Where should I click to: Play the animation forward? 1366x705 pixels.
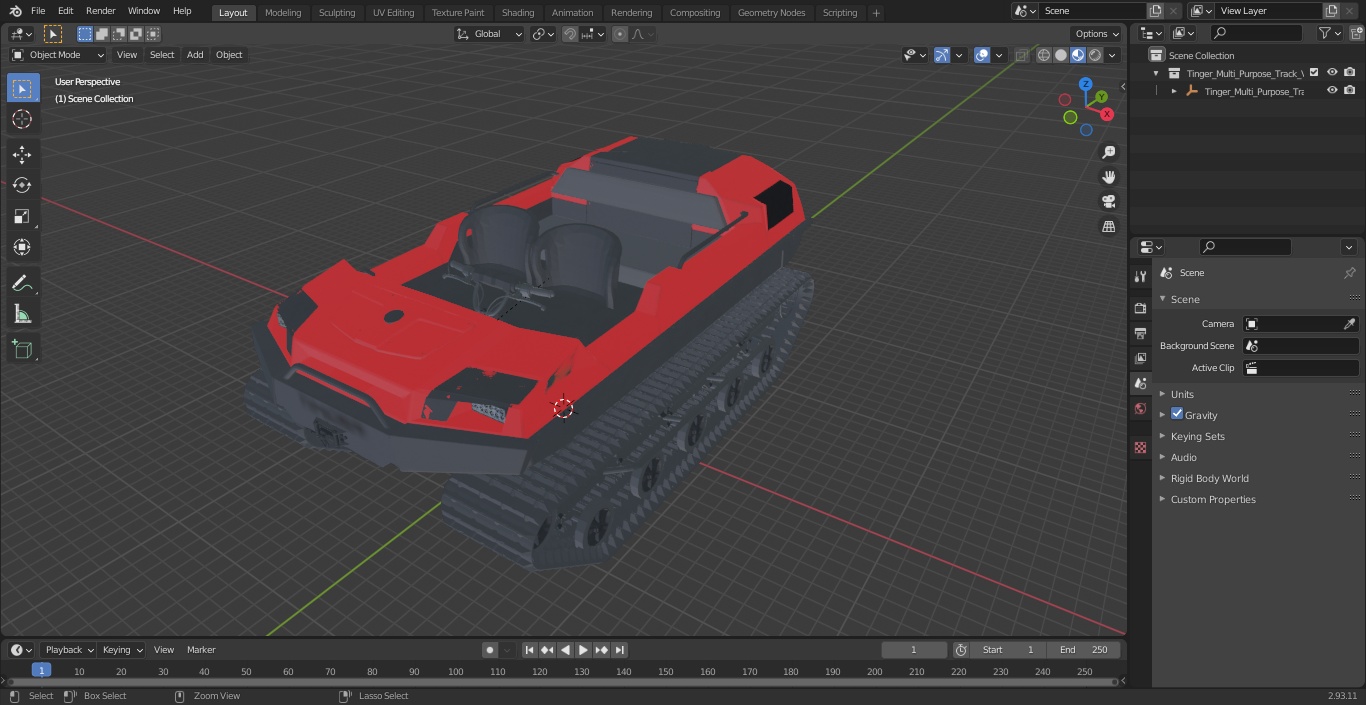tap(583, 650)
